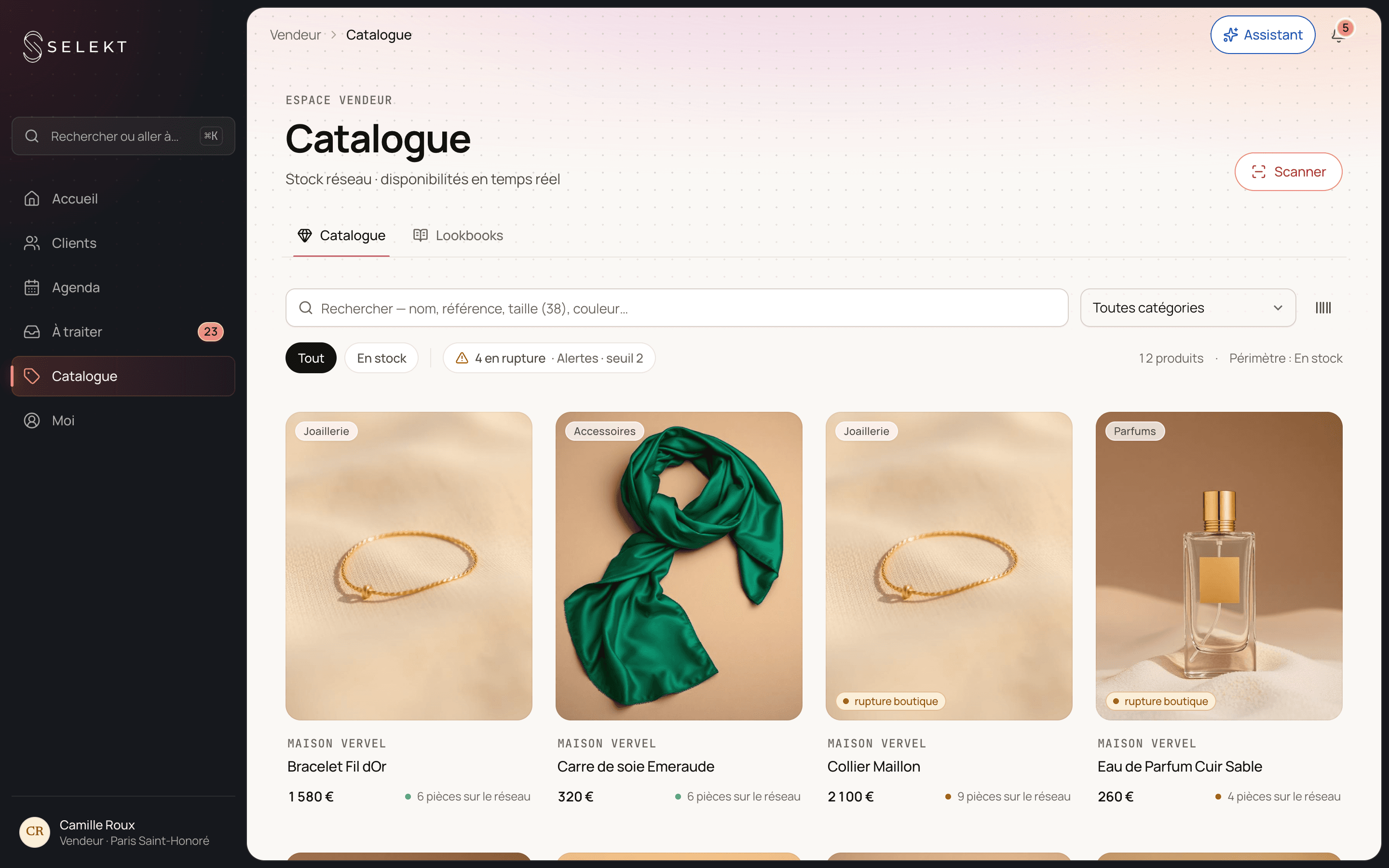The image size is (1389, 868).
Task: Switch to the Lookbooks tab
Action: [458, 235]
